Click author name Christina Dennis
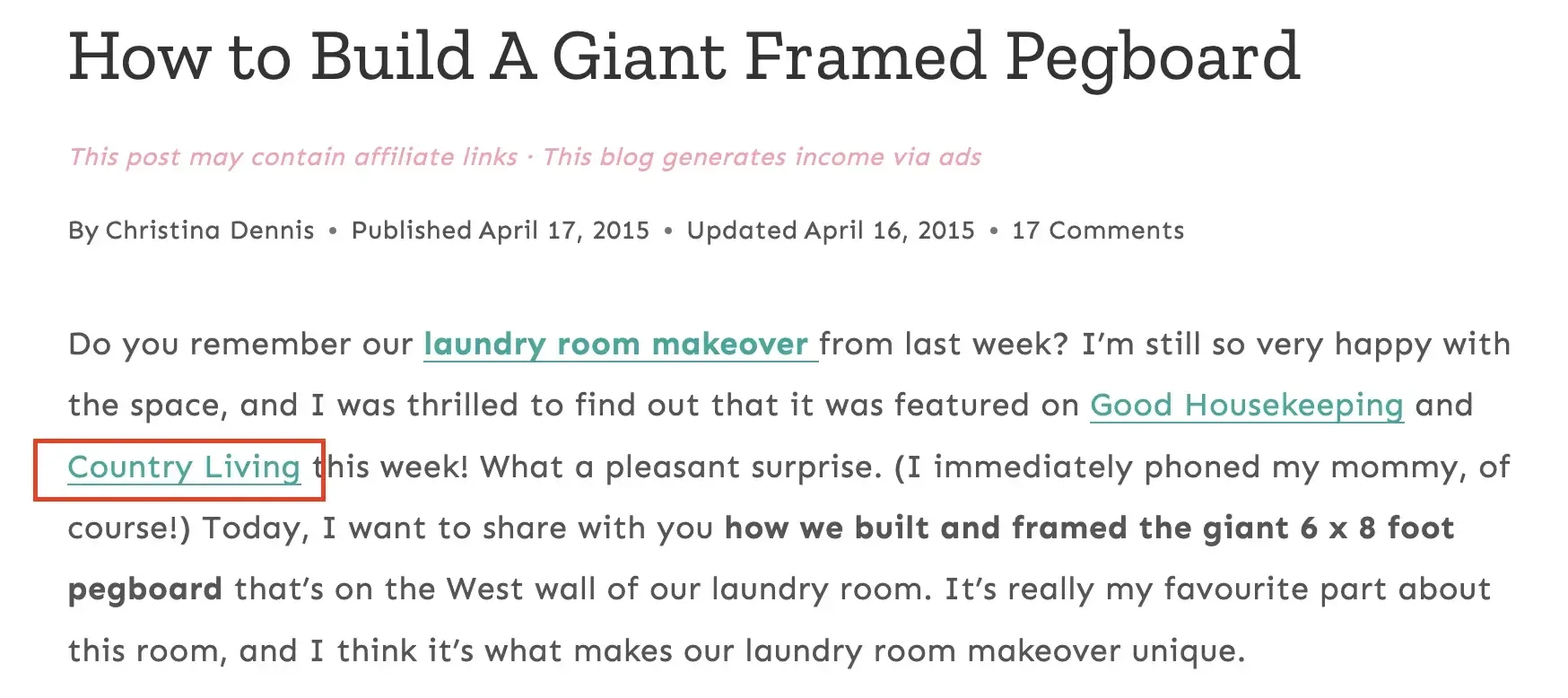The height and width of the screenshot is (698, 1568). click(x=210, y=231)
